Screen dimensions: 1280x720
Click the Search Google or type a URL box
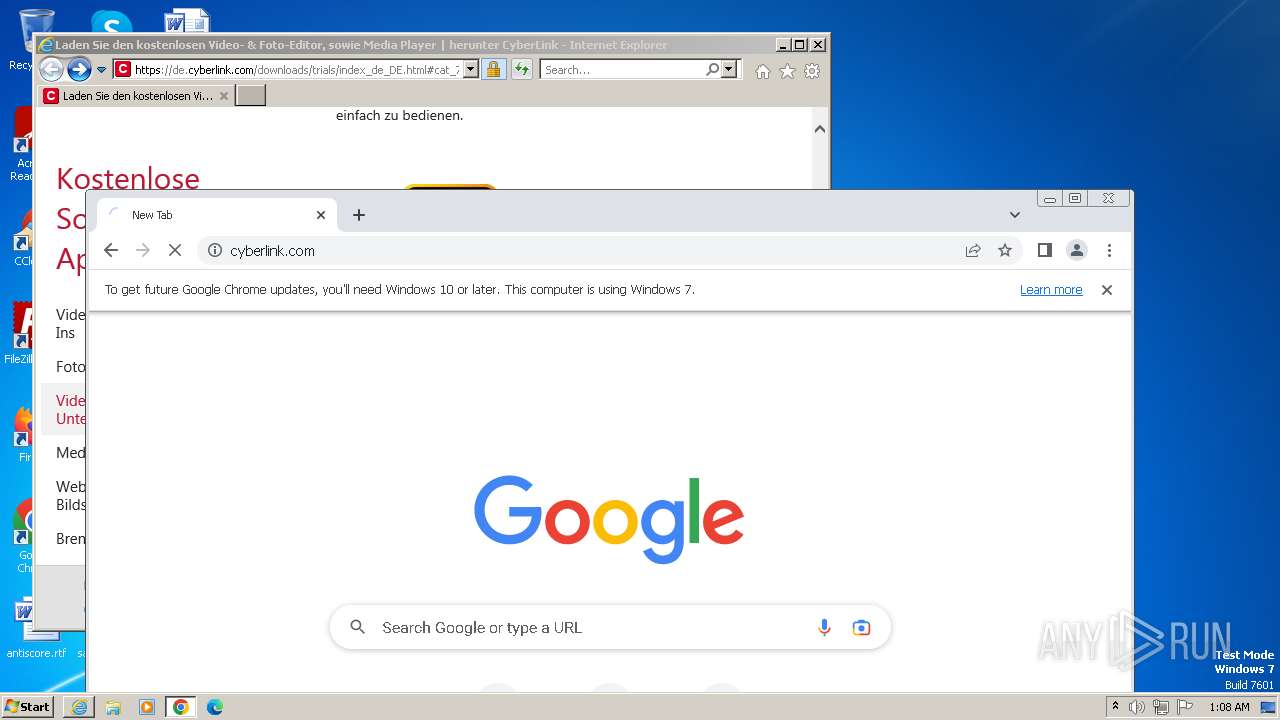click(610, 628)
